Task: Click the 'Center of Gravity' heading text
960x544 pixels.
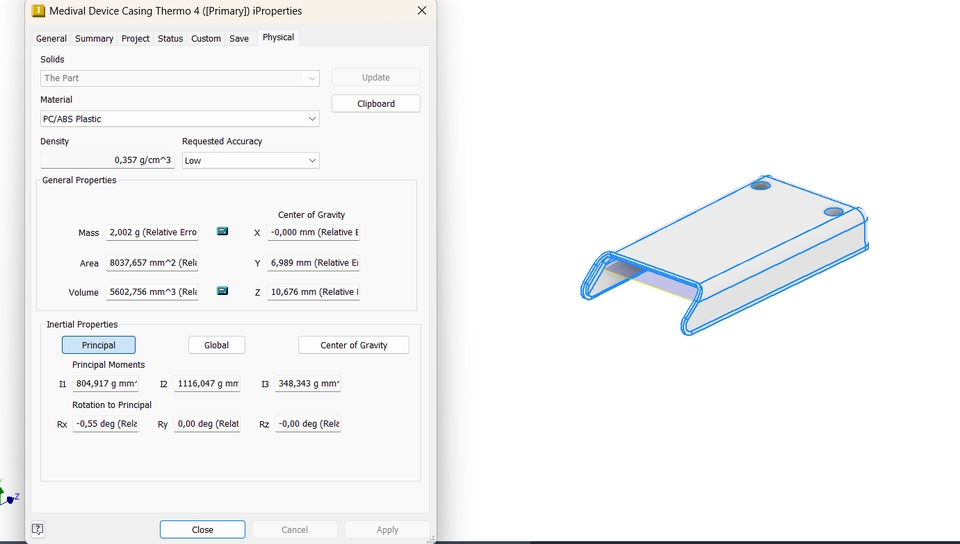Action: coord(311,215)
